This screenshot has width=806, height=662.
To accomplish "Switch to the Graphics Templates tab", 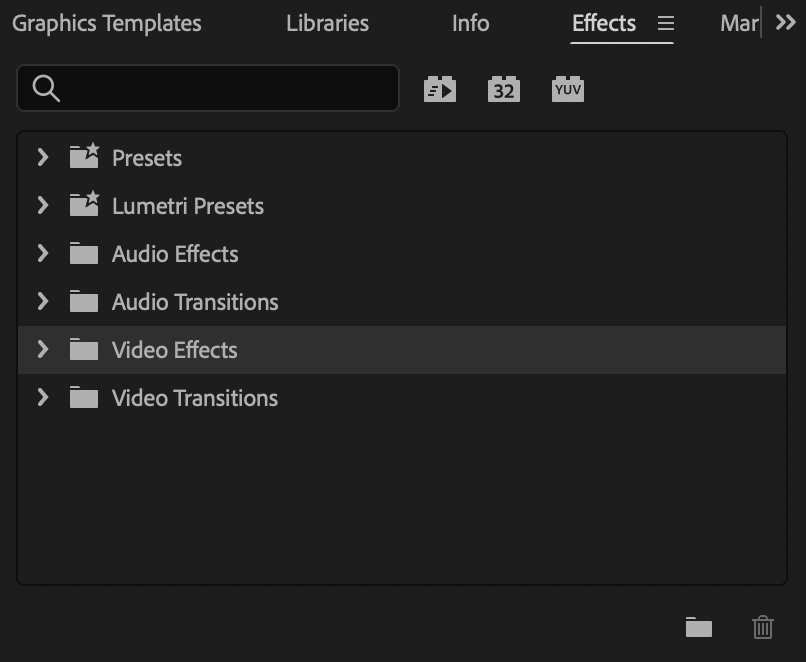I will point(107,24).
